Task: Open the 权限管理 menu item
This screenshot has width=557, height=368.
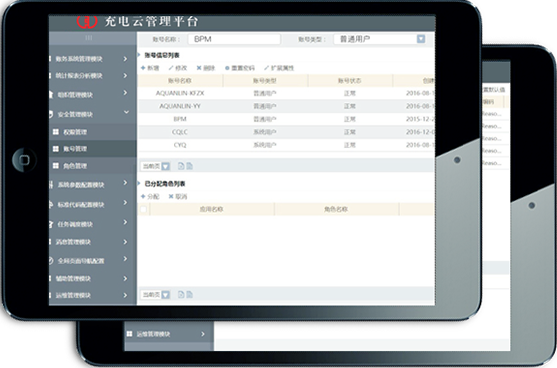Action: (x=92, y=132)
